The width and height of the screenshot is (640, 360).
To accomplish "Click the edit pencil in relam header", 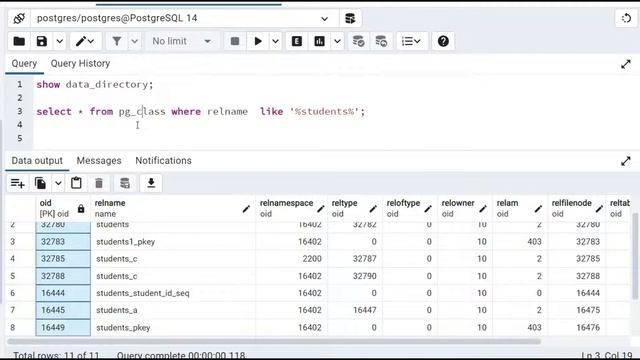I will (538, 209).
